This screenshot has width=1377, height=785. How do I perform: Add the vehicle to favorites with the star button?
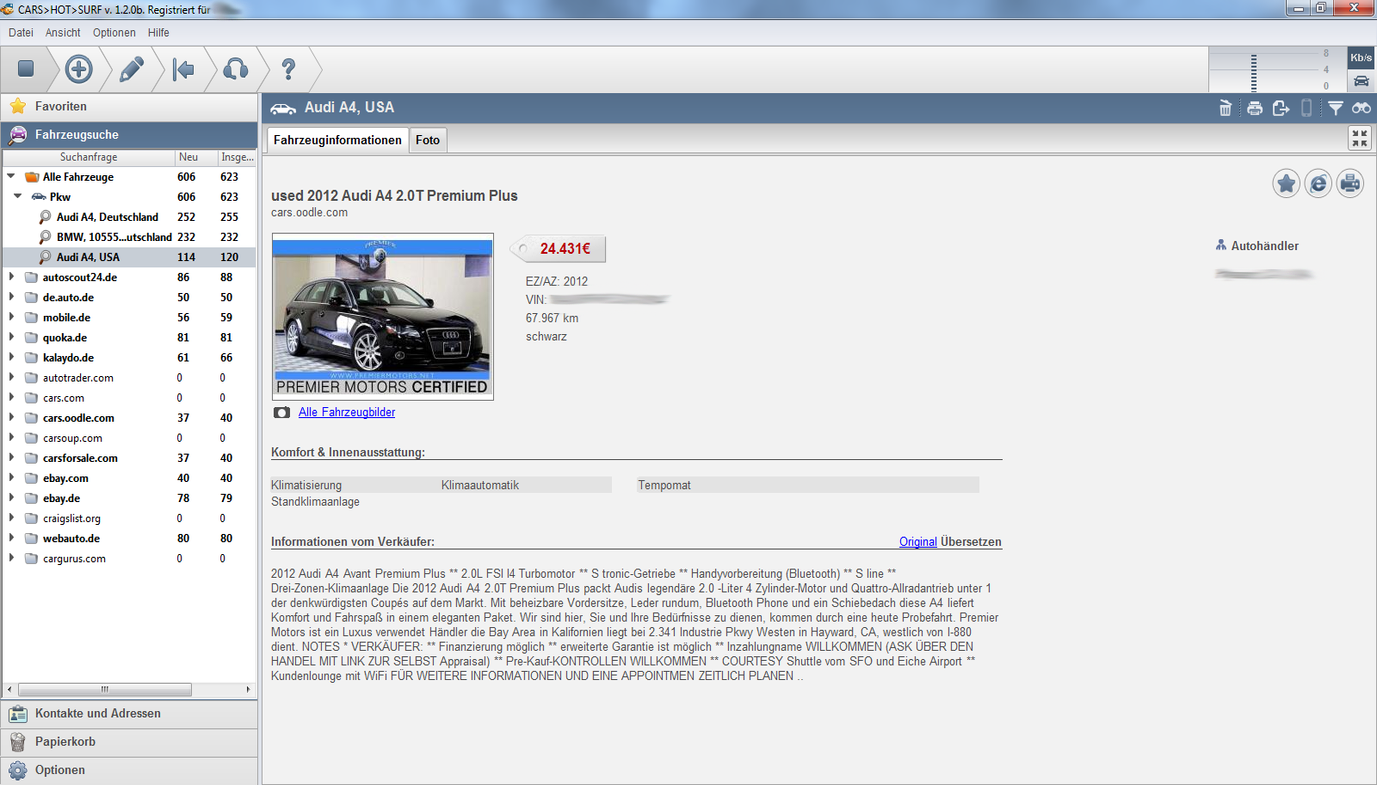[x=1286, y=183]
